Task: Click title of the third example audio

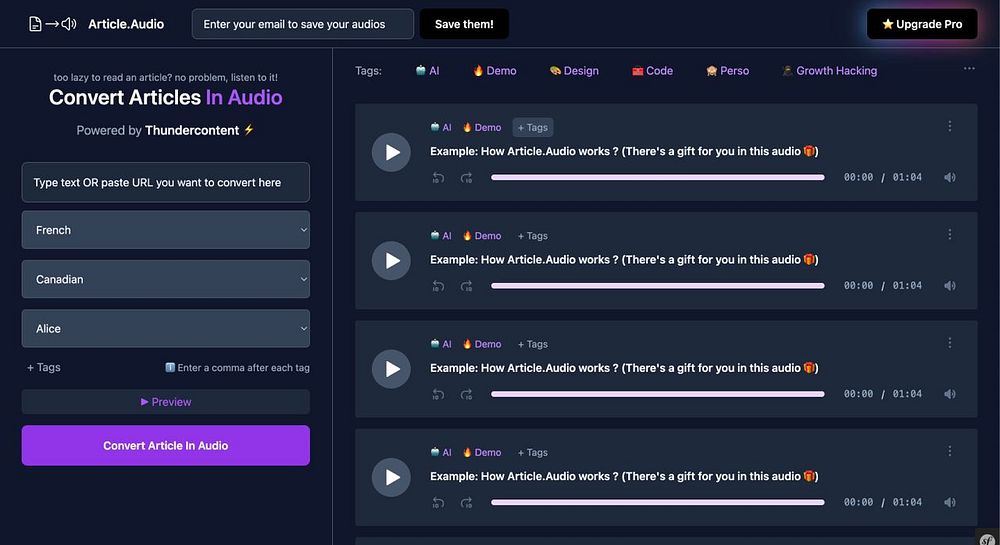Action: pos(624,368)
